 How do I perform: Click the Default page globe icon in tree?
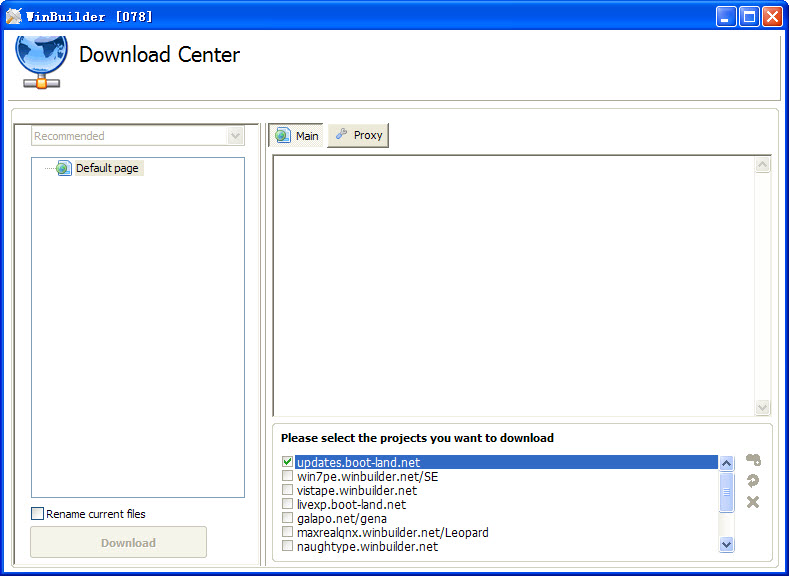coord(64,168)
